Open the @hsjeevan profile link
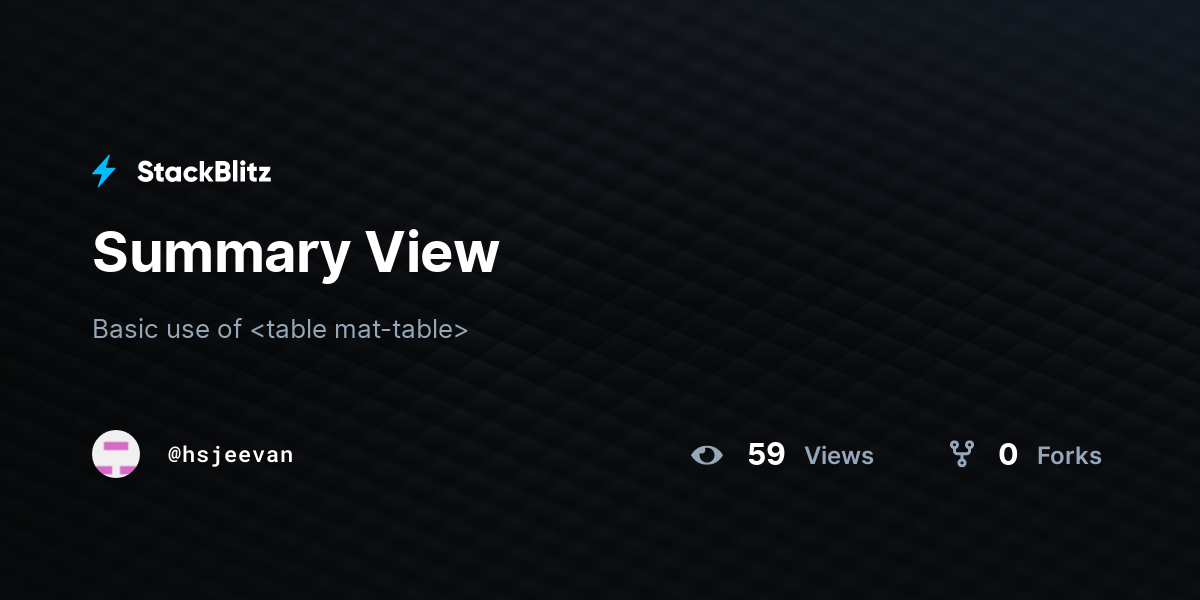This screenshot has width=1200, height=600. click(x=231, y=455)
